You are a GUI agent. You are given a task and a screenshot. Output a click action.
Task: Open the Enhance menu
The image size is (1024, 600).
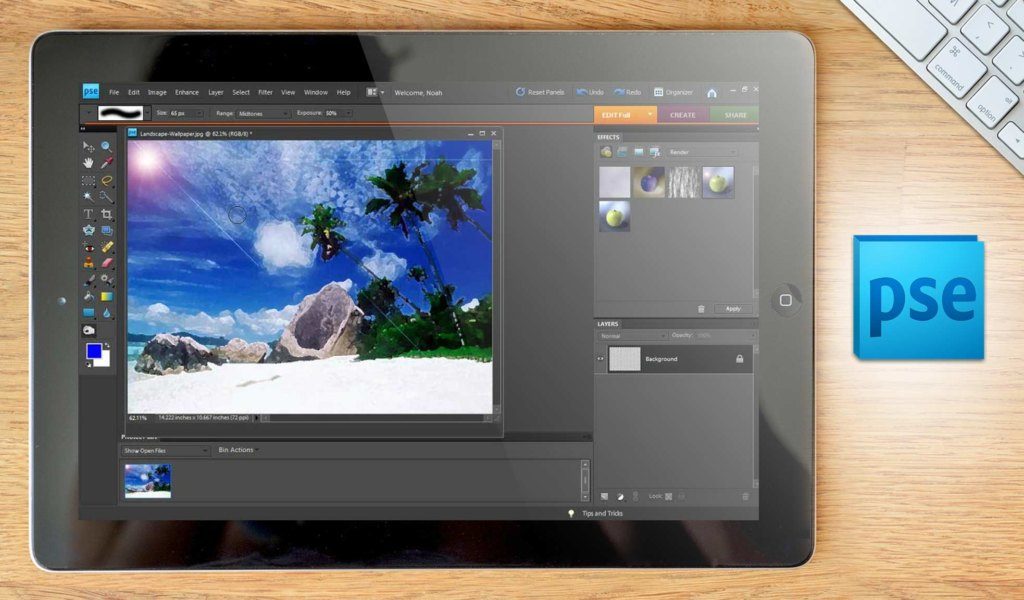(187, 93)
